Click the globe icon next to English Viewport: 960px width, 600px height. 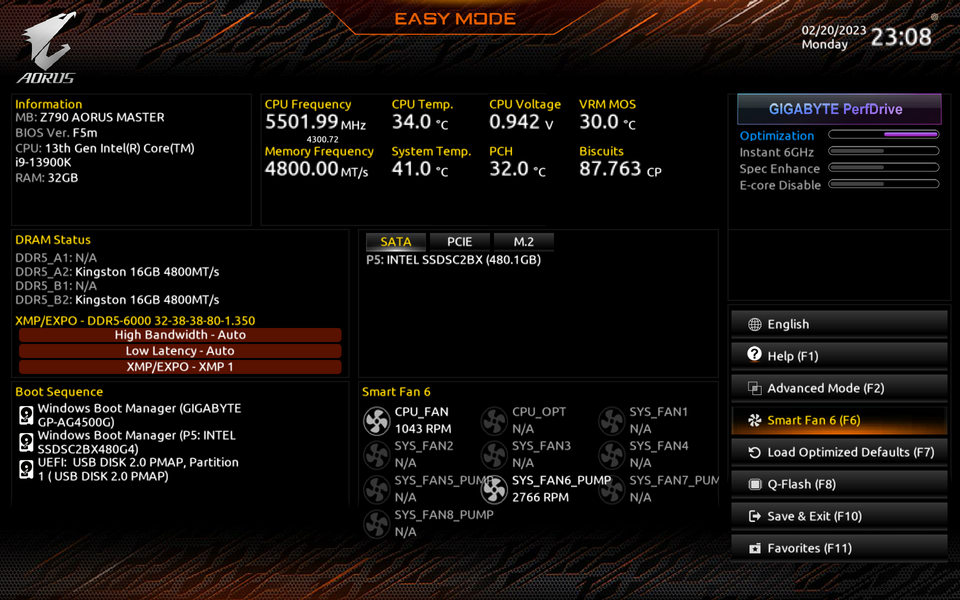click(x=754, y=324)
